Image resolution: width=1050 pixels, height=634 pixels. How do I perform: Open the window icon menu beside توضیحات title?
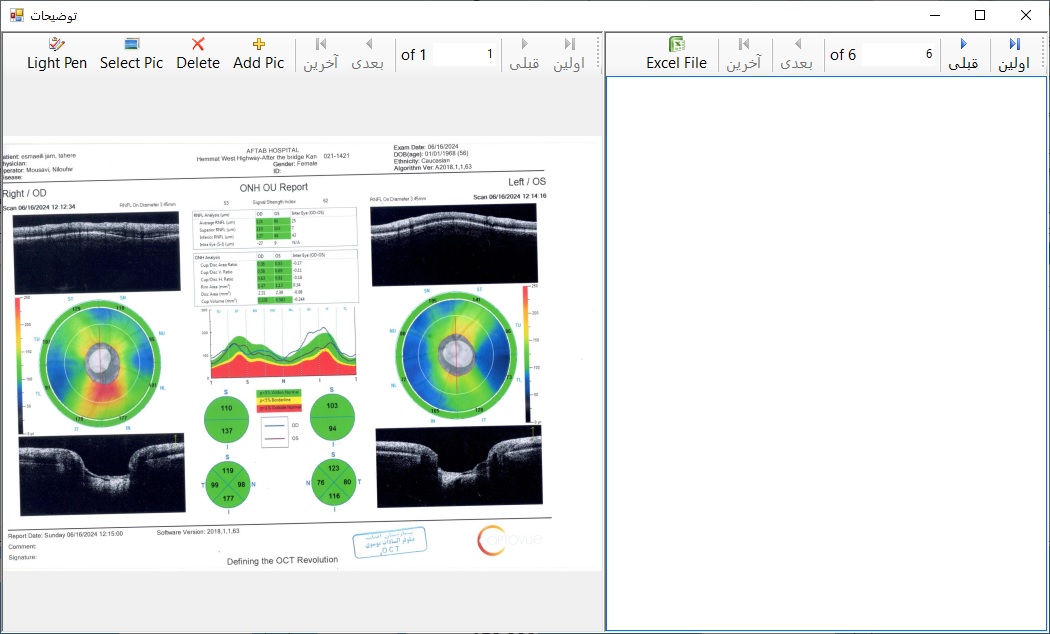(17, 15)
